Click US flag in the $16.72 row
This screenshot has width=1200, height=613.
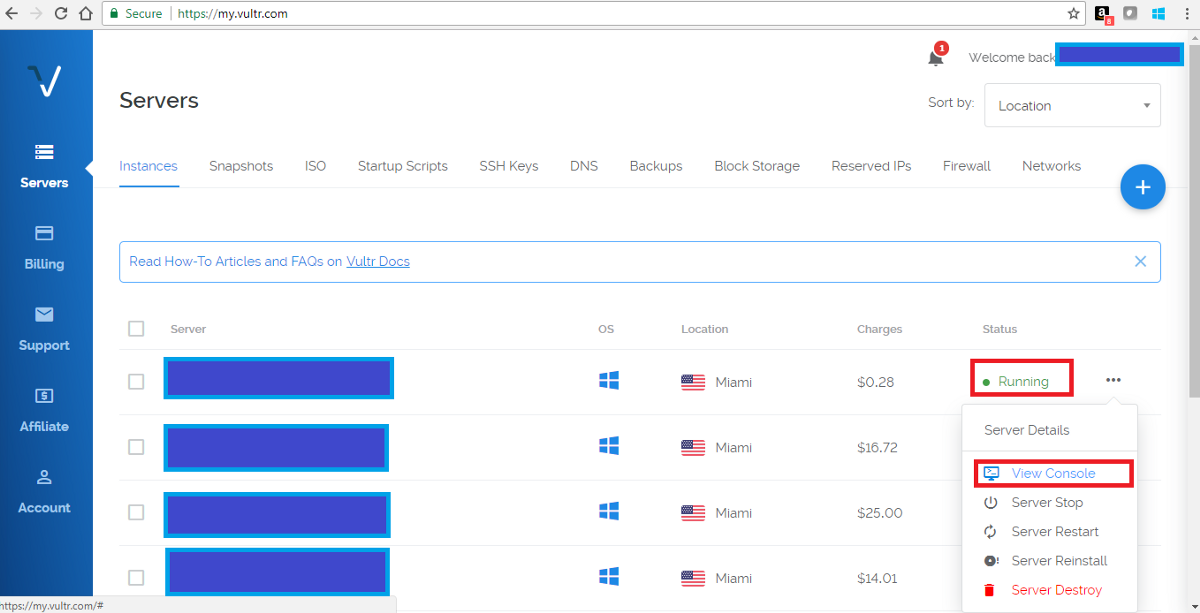coord(693,447)
